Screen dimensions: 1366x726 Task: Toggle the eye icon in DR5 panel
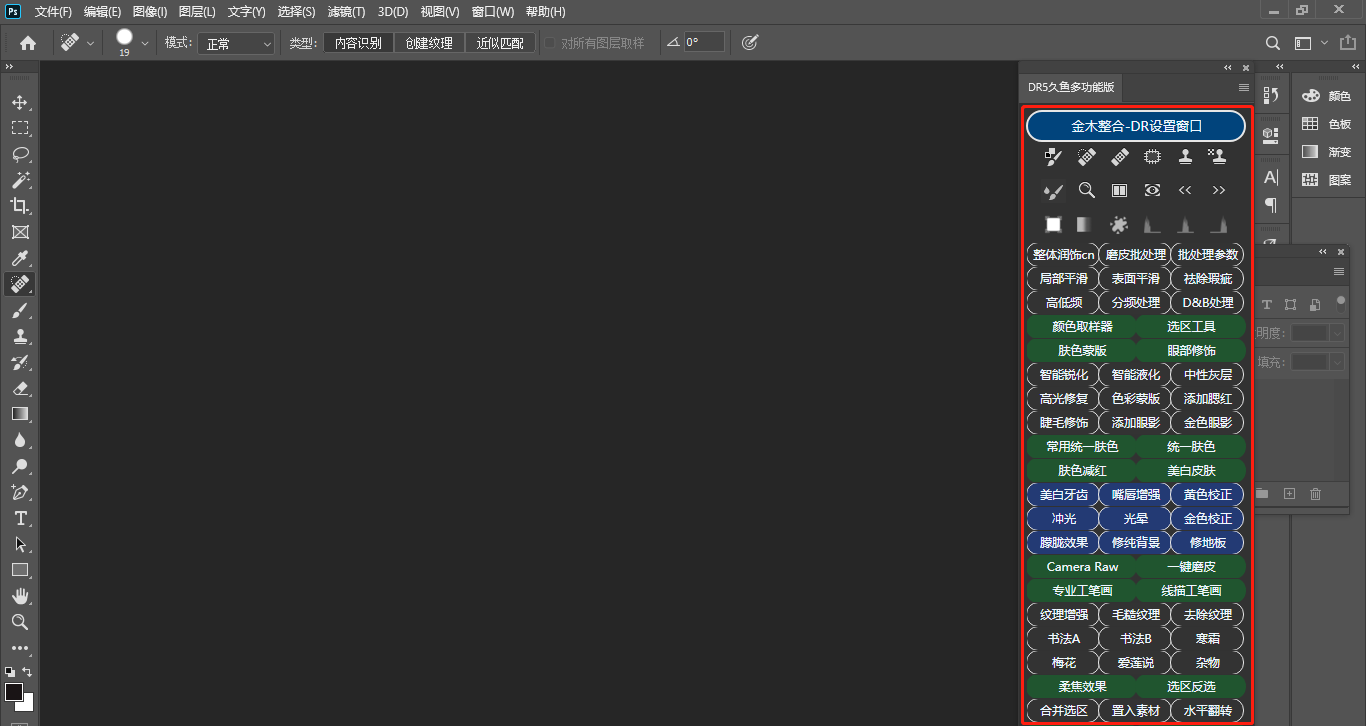(1152, 190)
